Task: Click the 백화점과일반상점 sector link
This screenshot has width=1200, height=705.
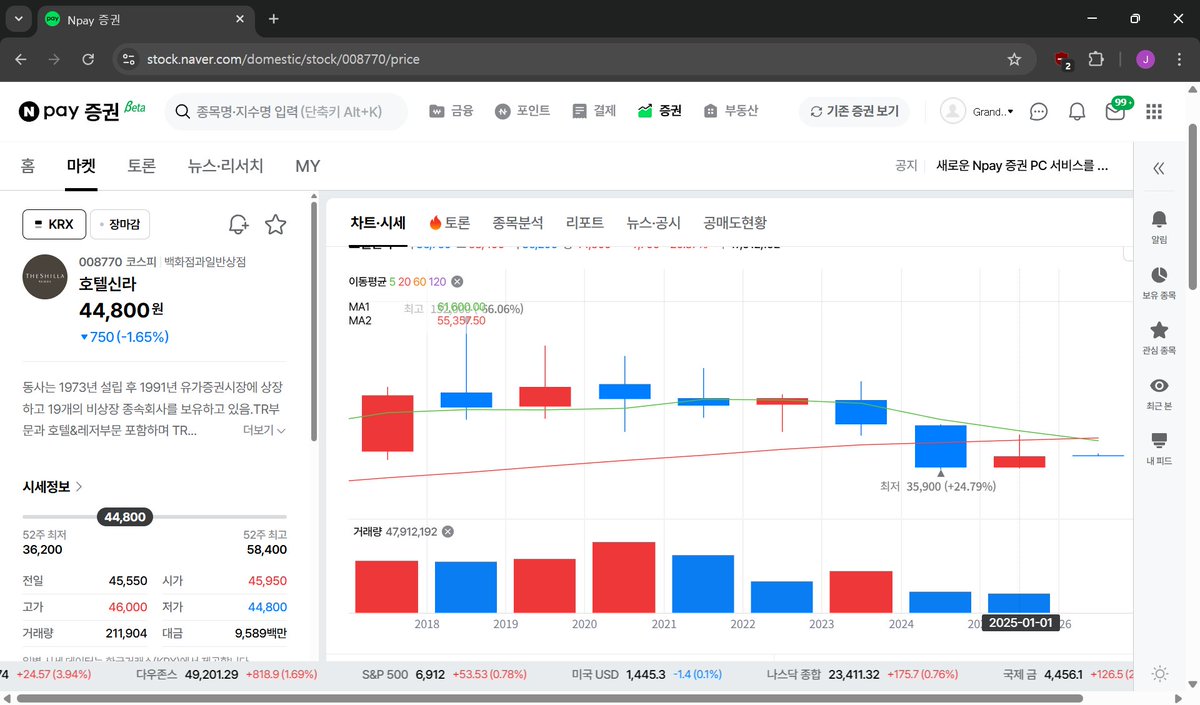Action: [205, 261]
